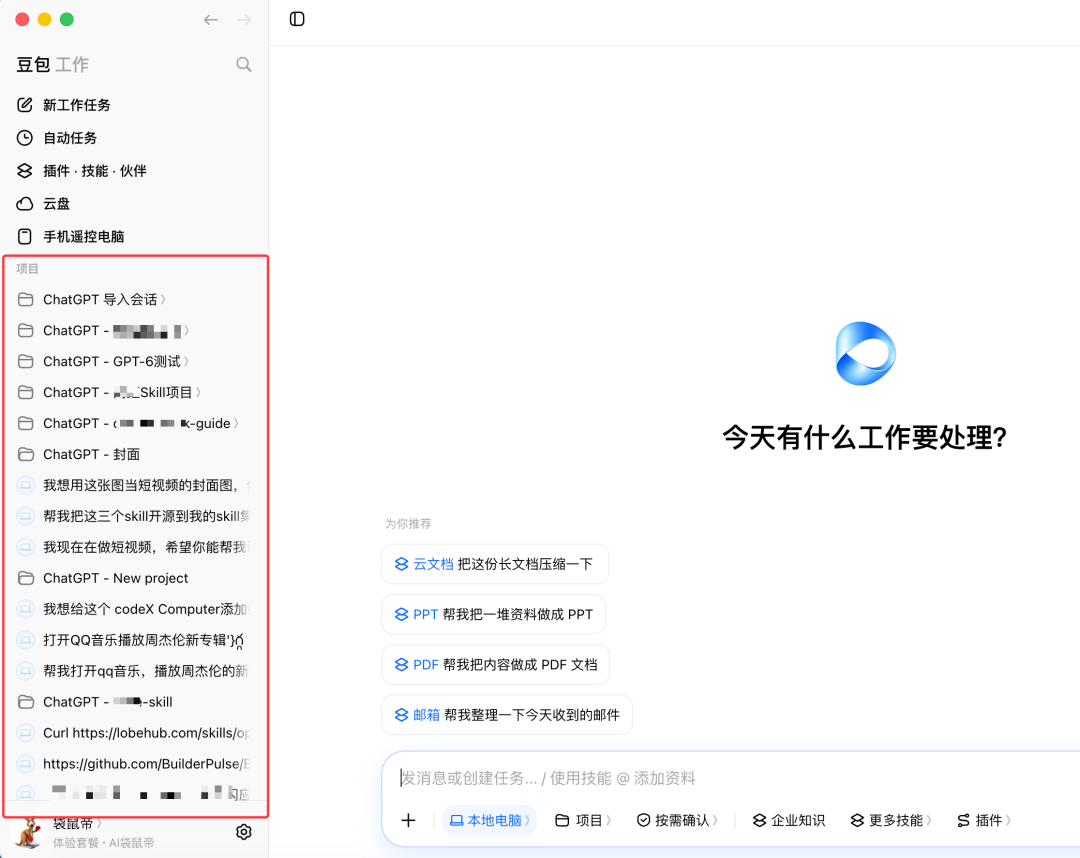Choose 云文档 把这份长文档压缩一下 suggestion
The width and height of the screenshot is (1080, 858).
point(495,564)
